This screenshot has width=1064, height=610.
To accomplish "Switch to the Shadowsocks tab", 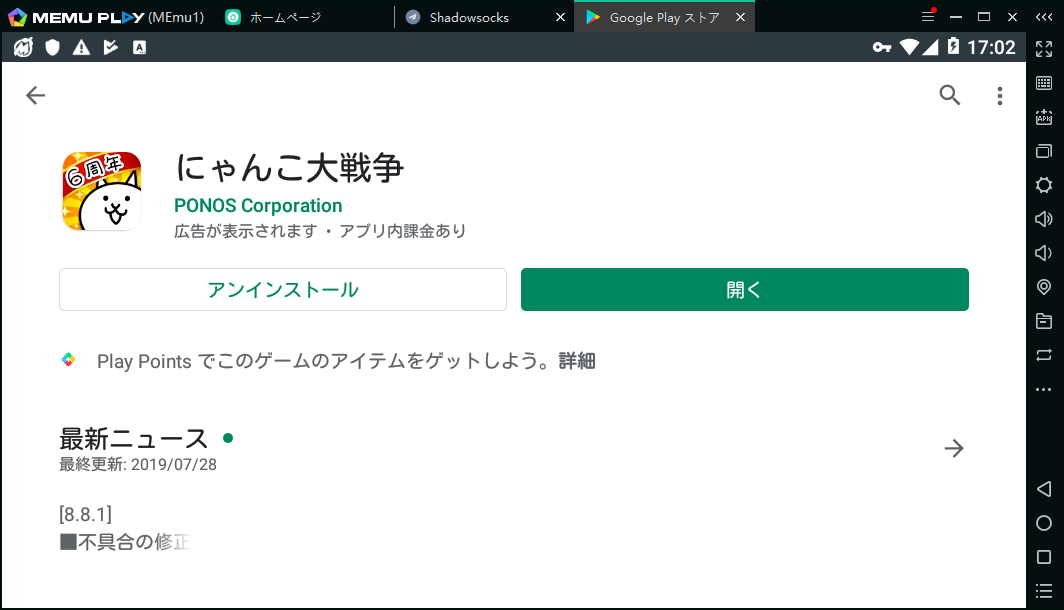I will point(468,17).
